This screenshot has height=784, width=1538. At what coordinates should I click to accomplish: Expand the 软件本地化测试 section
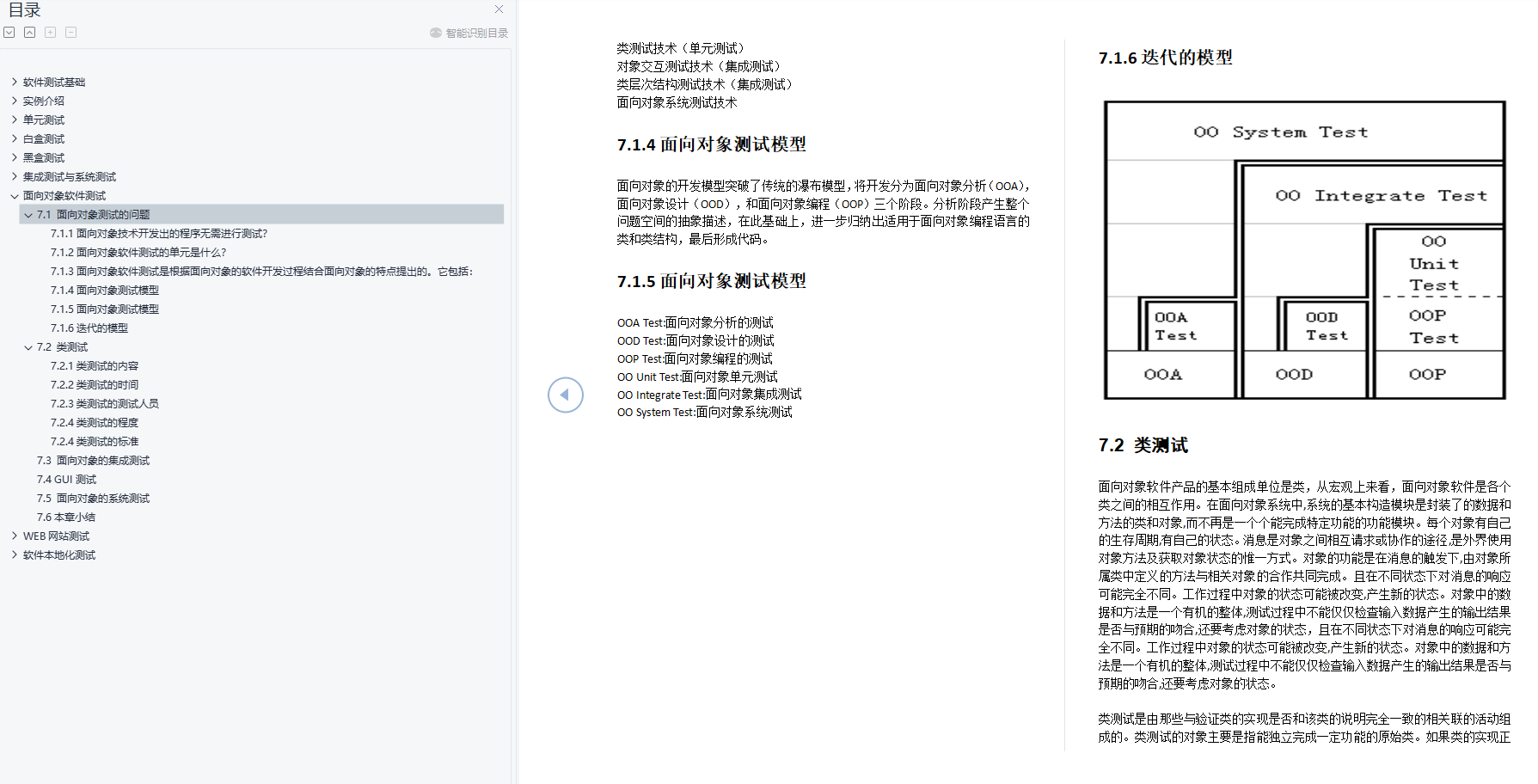(14, 554)
